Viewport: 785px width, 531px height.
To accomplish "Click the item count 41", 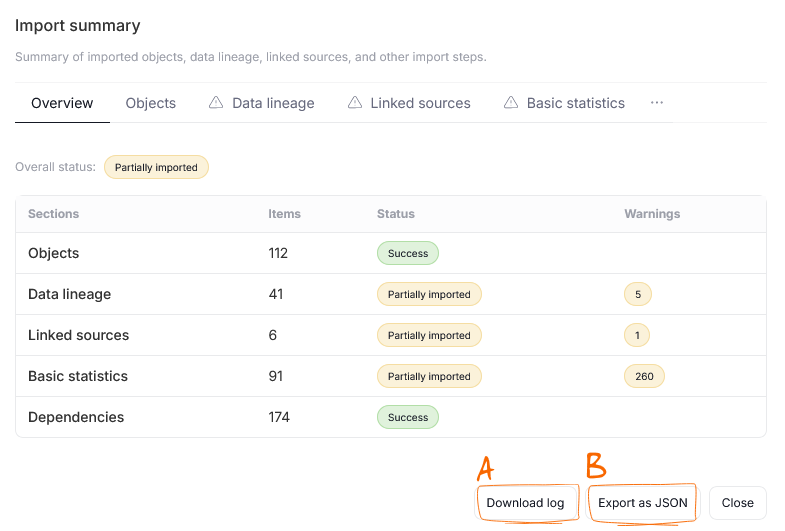I will click(x=276, y=294).
